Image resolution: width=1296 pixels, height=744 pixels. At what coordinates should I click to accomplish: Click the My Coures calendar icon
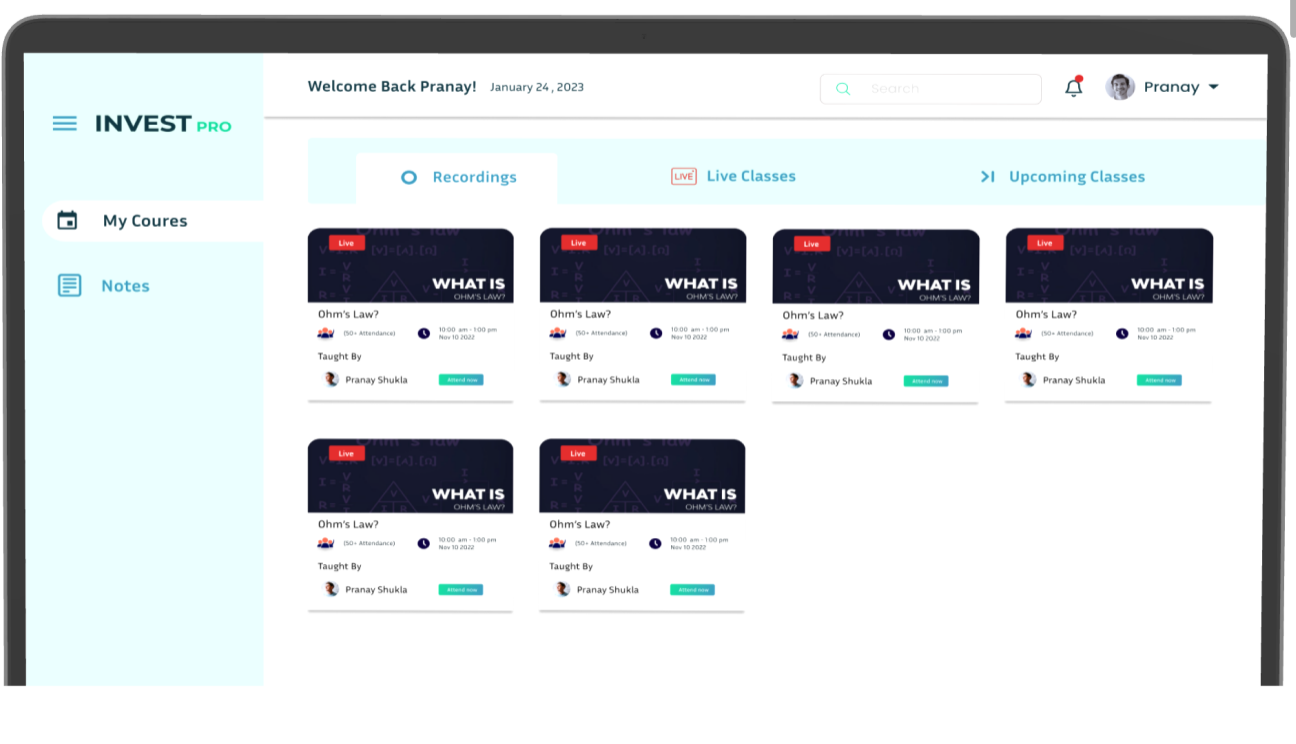[67, 221]
